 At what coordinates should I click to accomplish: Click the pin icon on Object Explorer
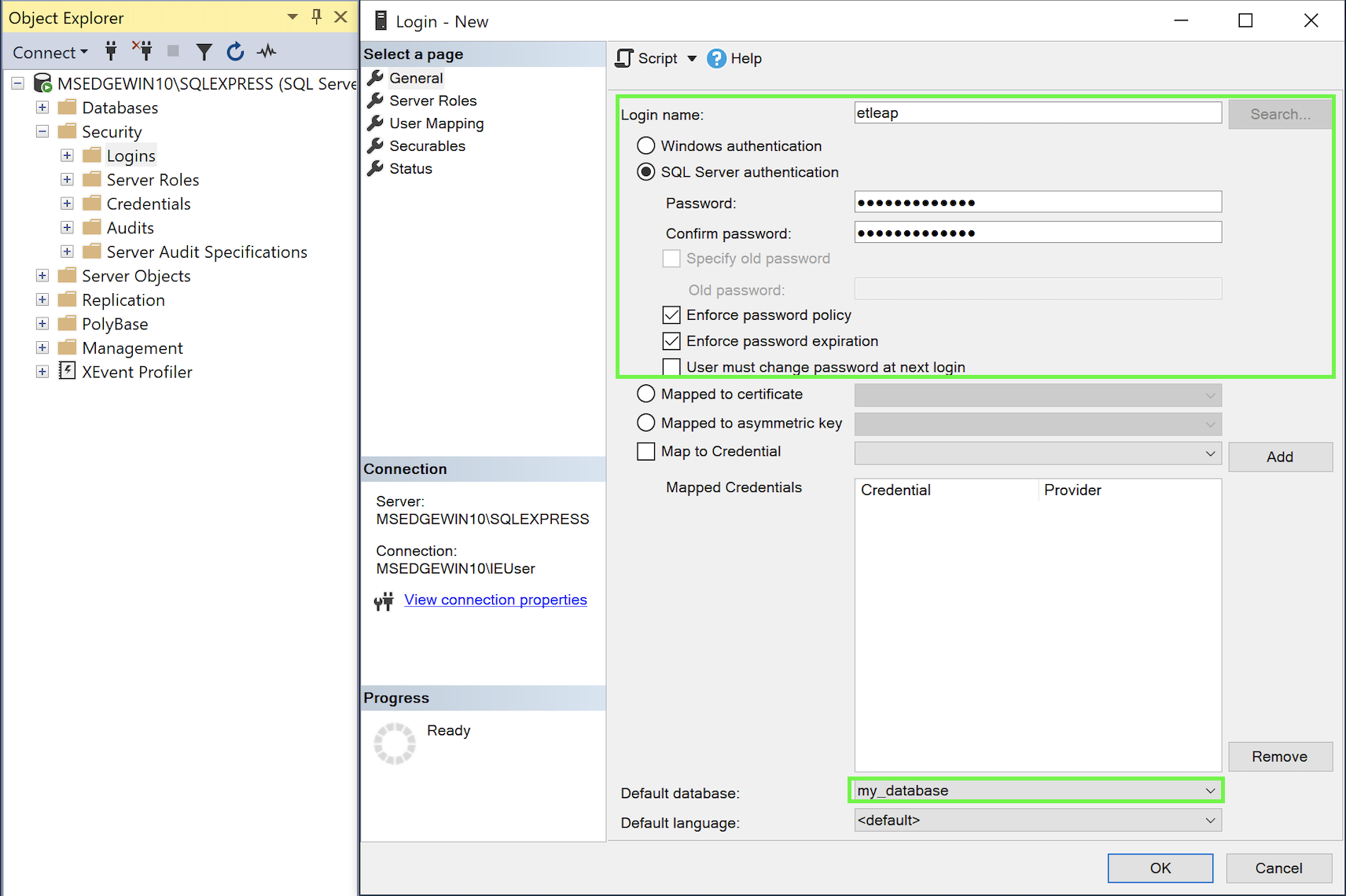[x=315, y=17]
